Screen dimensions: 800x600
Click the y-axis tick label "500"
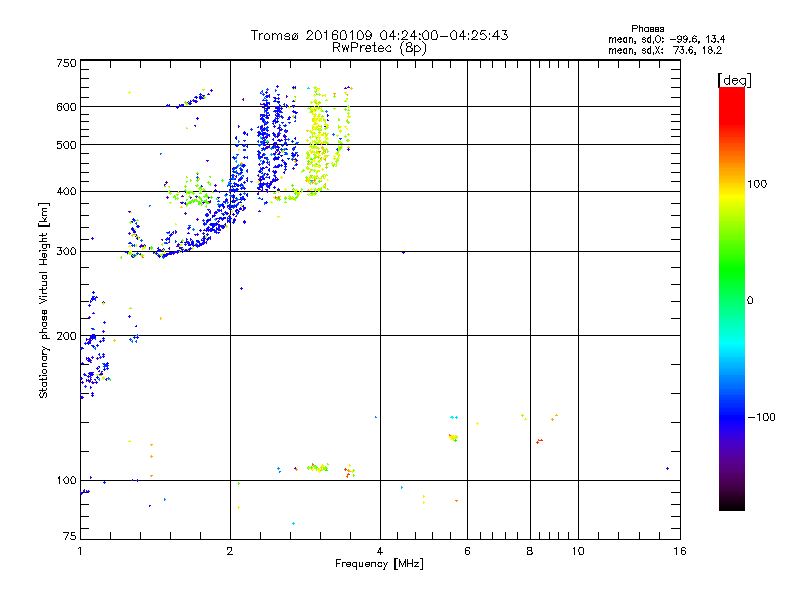pos(66,145)
